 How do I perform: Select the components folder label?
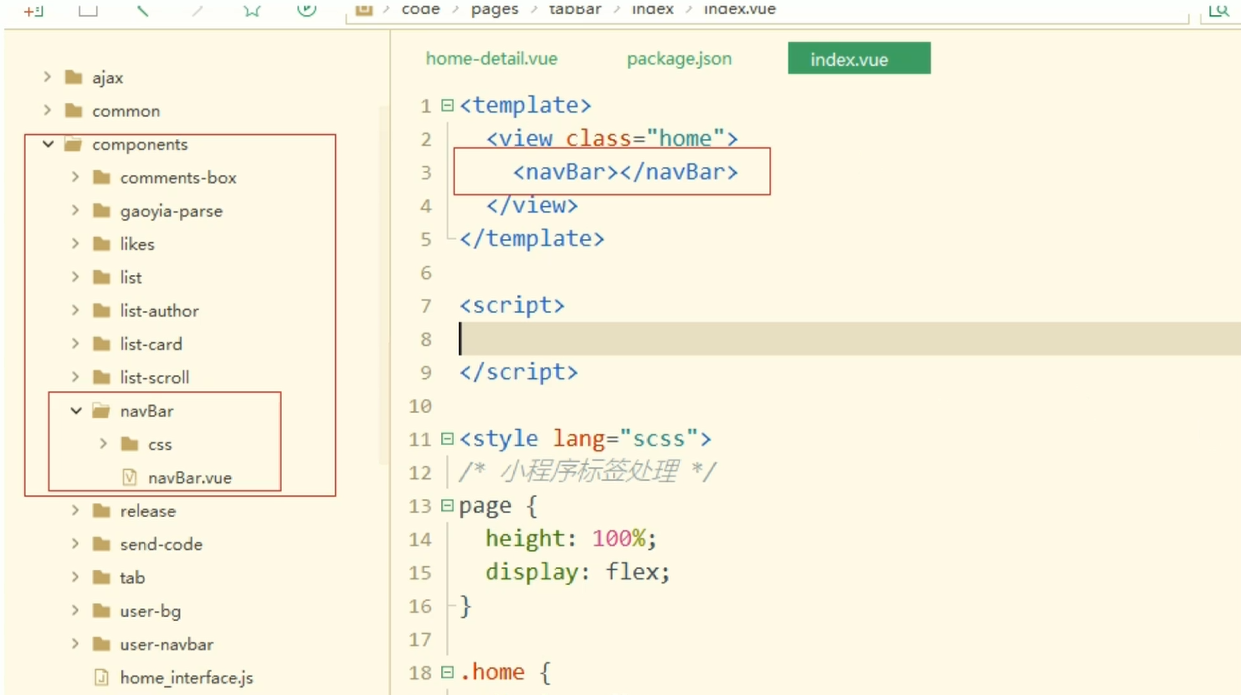coord(140,144)
